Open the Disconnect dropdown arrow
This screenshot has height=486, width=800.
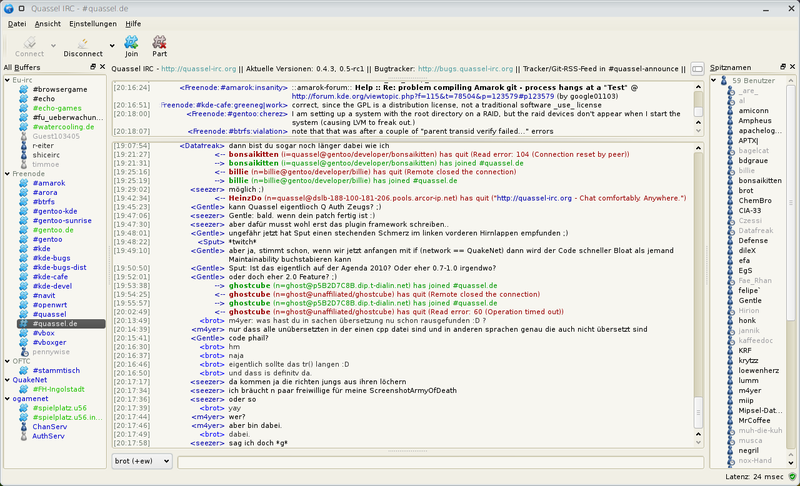(112, 46)
